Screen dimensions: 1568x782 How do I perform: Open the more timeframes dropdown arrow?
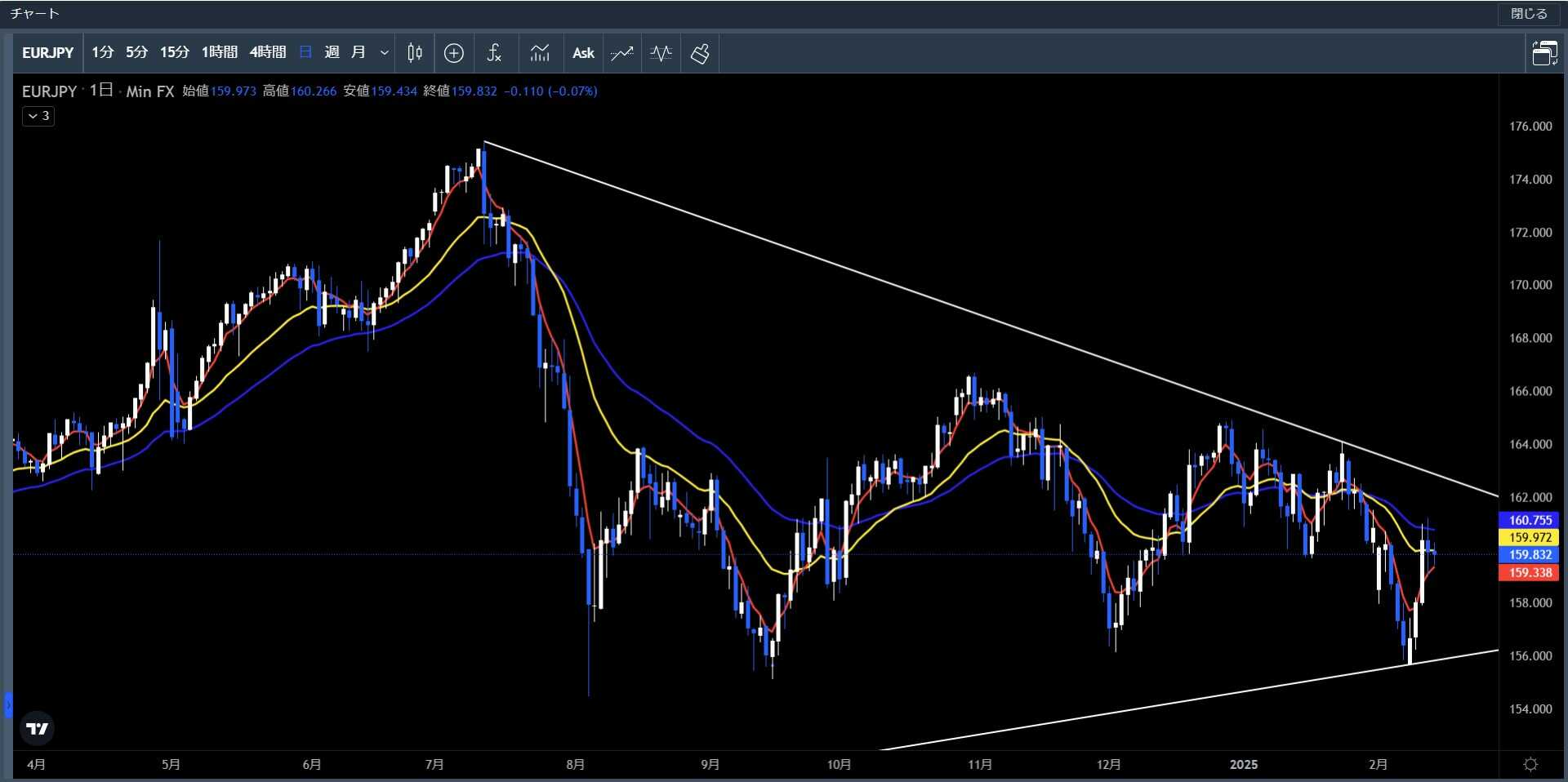coord(385,53)
